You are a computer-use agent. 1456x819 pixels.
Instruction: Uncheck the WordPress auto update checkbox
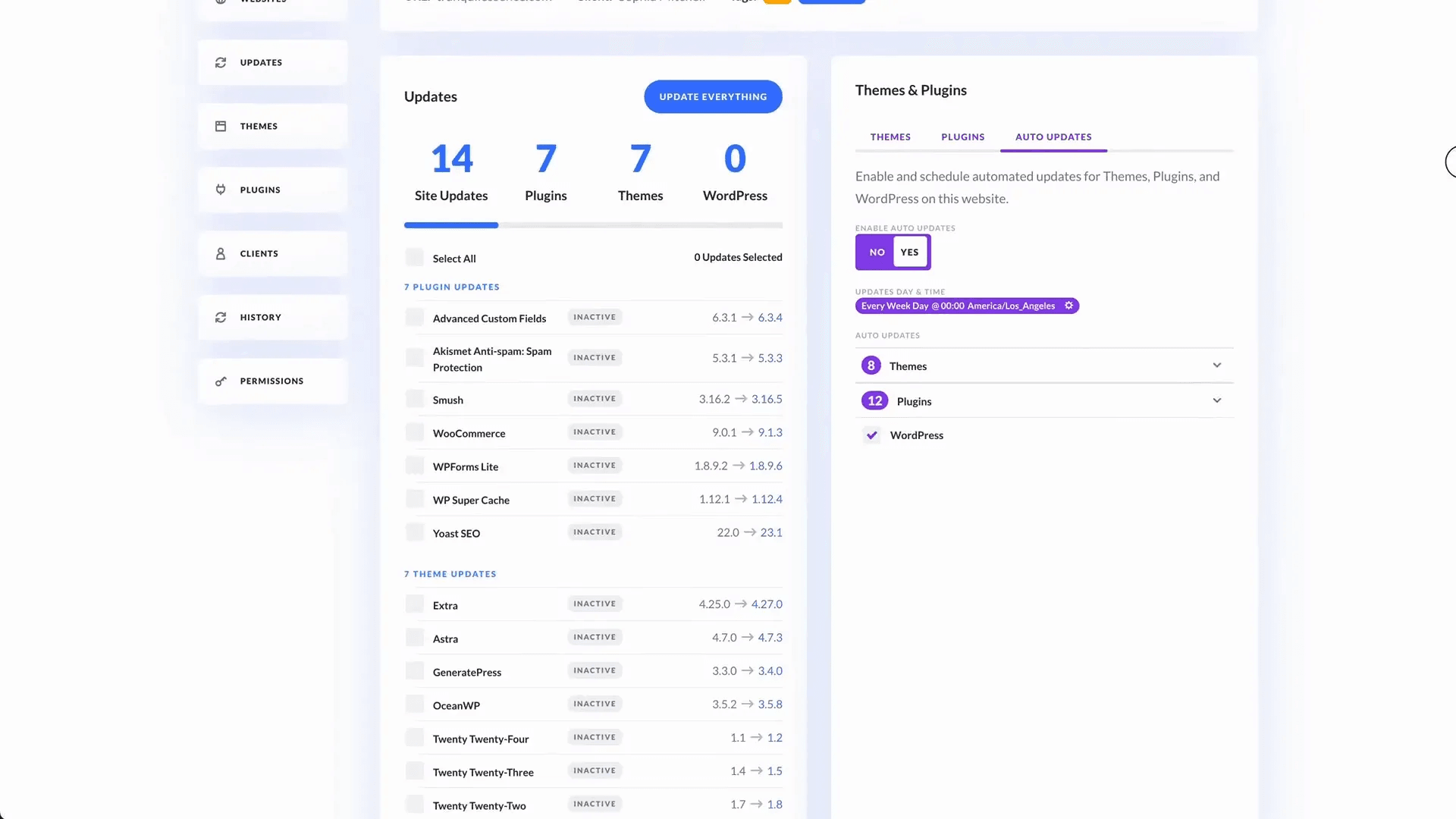(872, 435)
